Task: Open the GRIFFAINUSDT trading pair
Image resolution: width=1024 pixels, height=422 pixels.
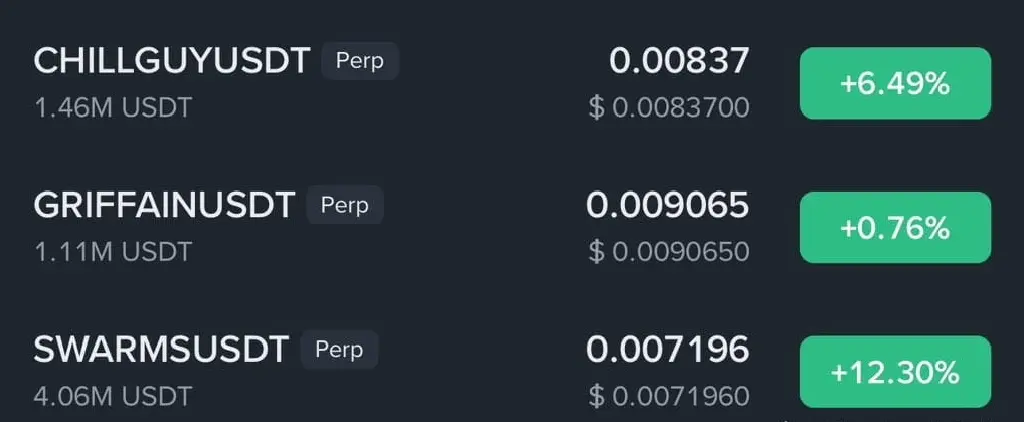Action: click(512, 228)
